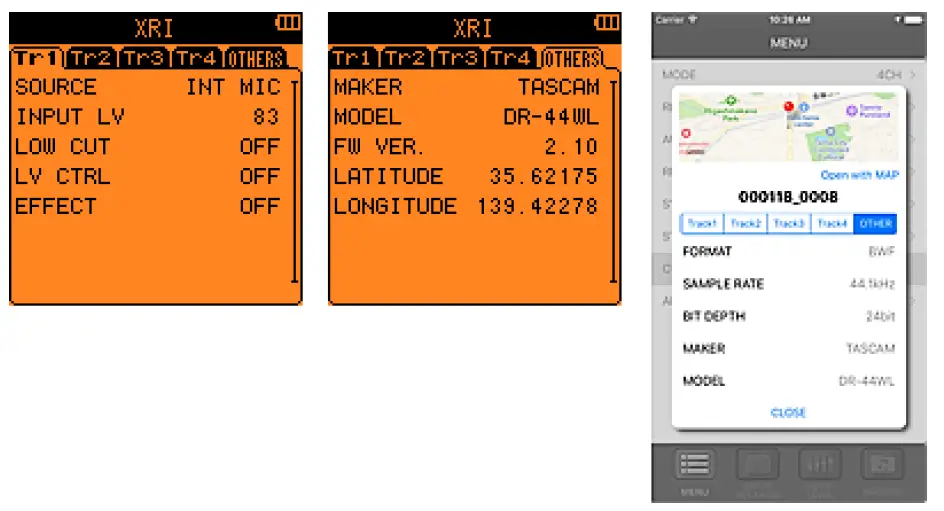Close the file info popup
The width and height of the screenshot is (944, 511).
pos(788,413)
